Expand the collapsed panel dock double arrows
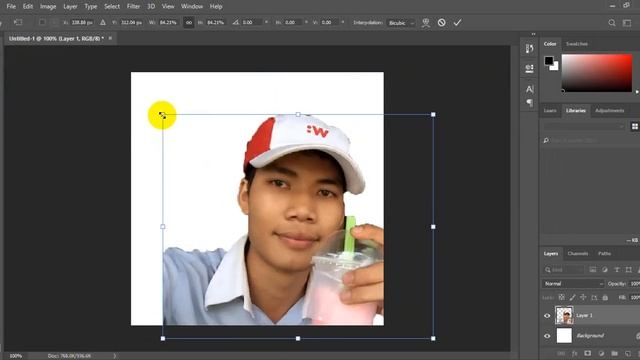The height and width of the screenshot is (360, 640). [533, 34]
